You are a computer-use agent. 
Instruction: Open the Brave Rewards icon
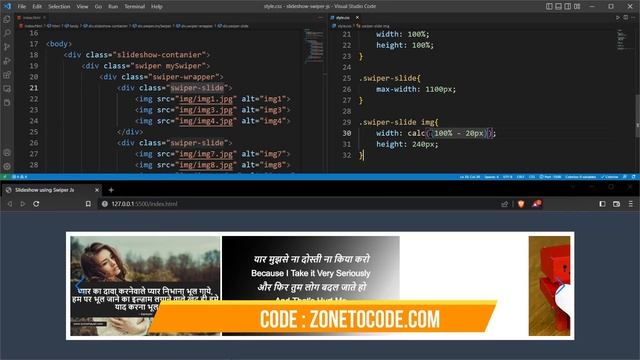(x=537, y=204)
